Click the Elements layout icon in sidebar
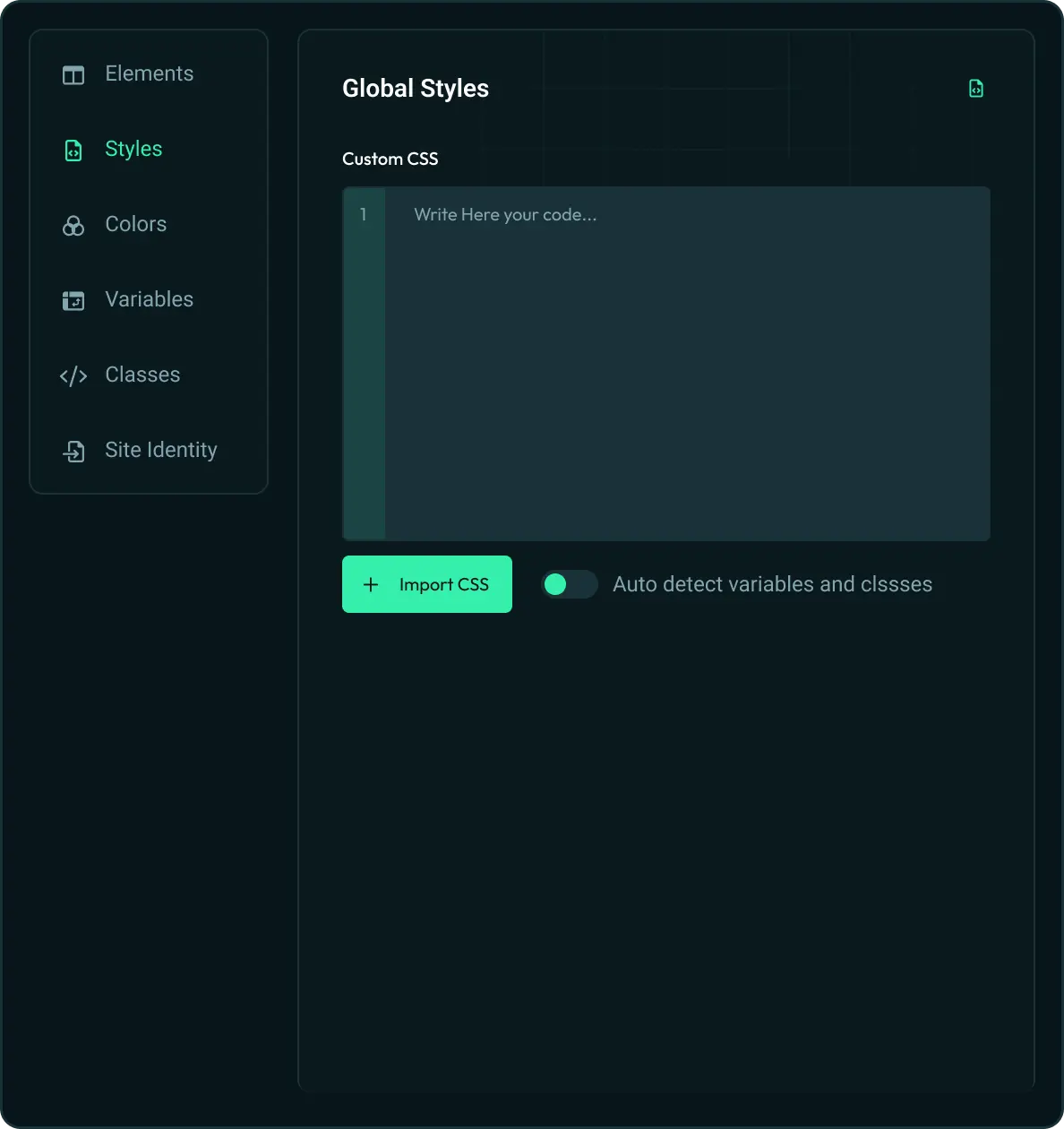The image size is (1064, 1129). pyautogui.click(x=73, y=74)
